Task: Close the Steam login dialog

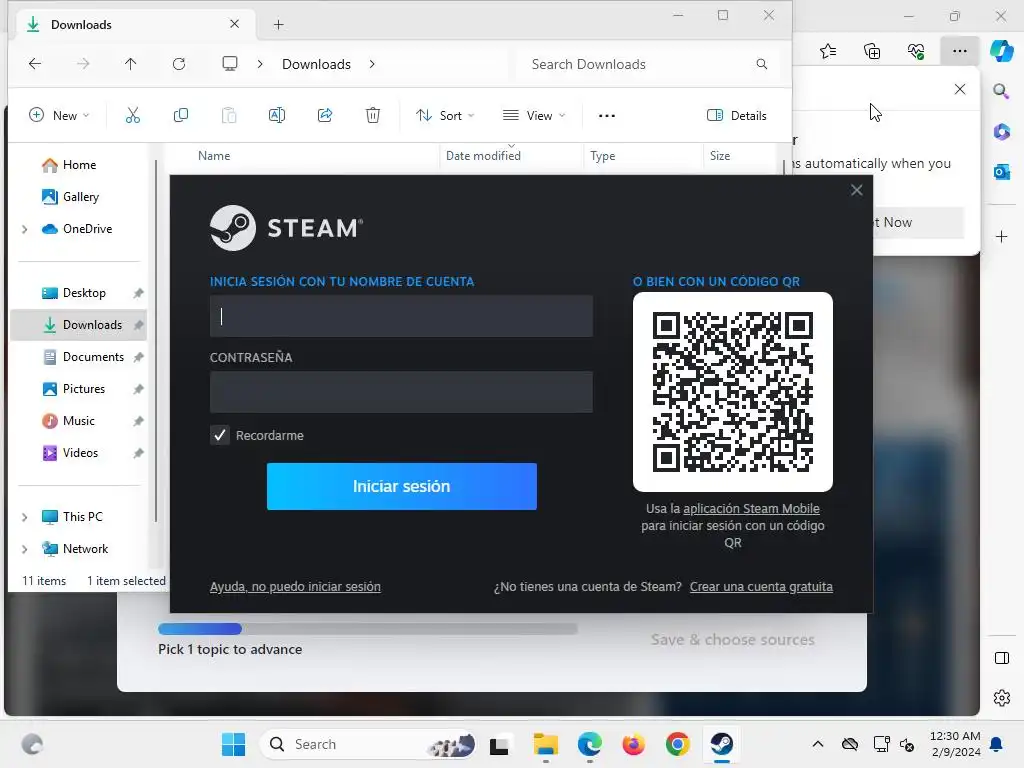Action: point(857,190)
